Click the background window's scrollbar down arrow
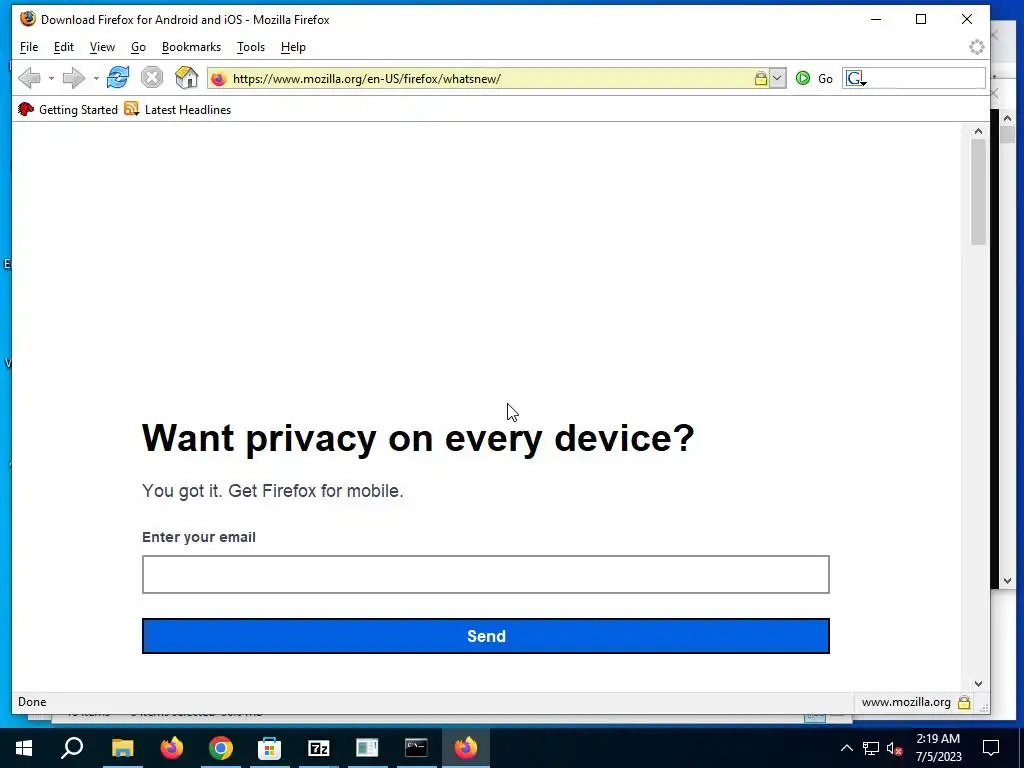 [x=1007, y=581]
